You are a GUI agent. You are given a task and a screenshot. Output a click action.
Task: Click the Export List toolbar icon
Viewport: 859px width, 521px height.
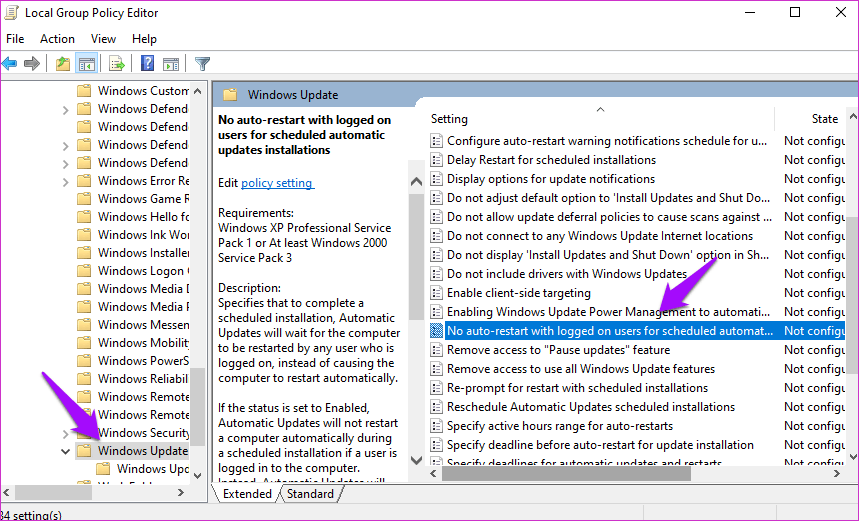click(x=117, y=64)
